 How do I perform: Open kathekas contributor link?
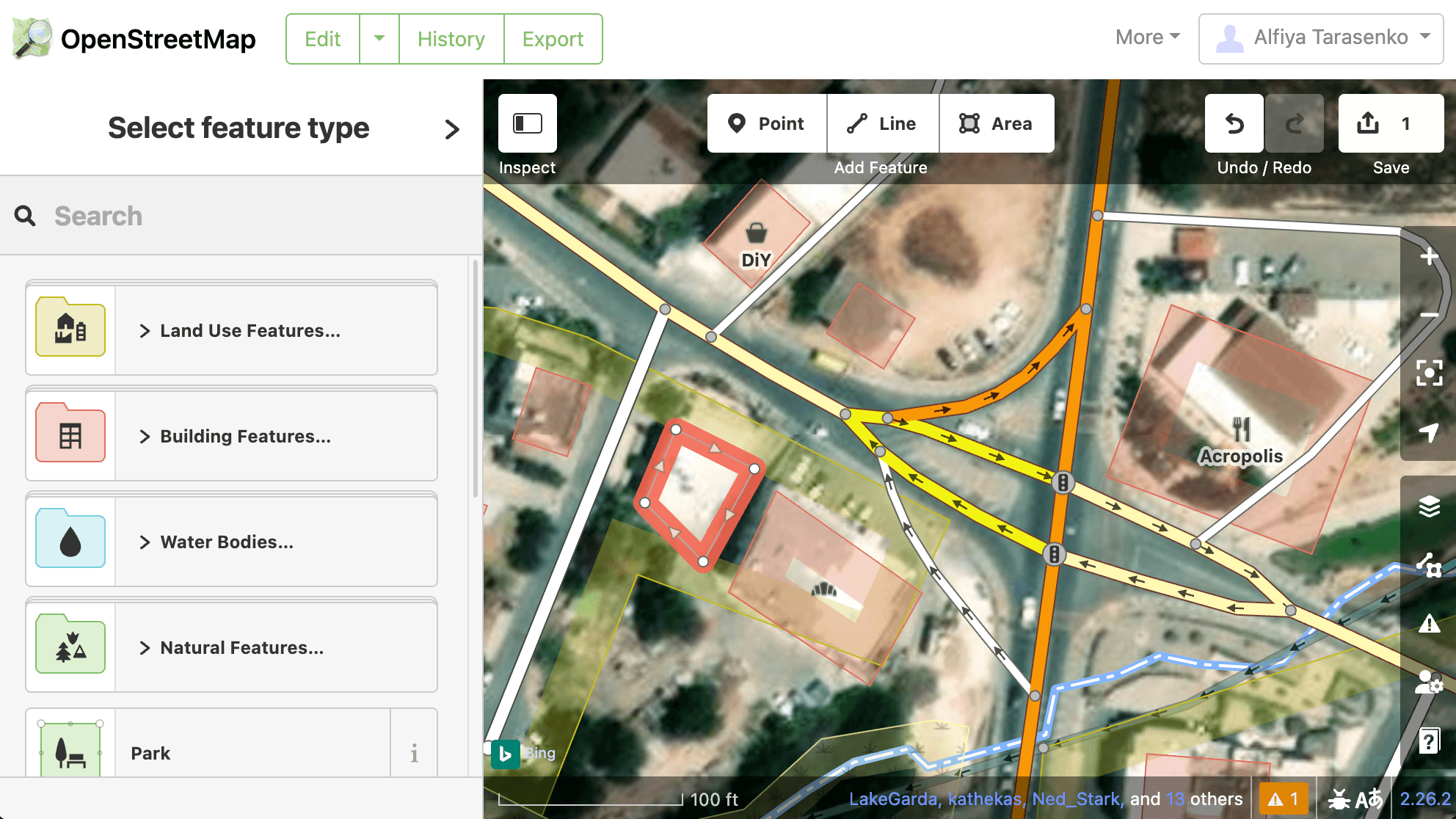(986, 798)
